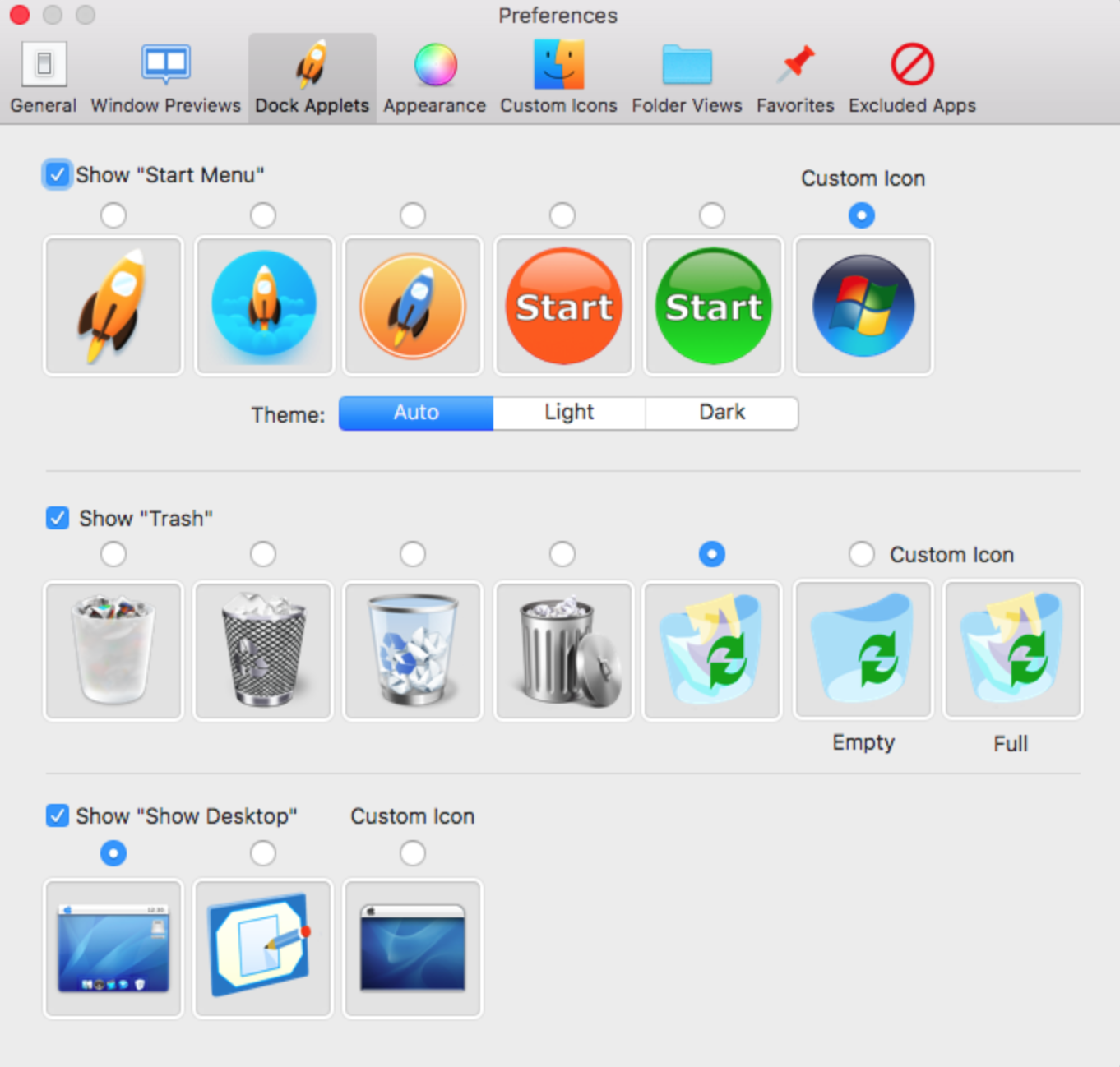Select Custom Icon radio for Show Desktop

pos(413,853)
